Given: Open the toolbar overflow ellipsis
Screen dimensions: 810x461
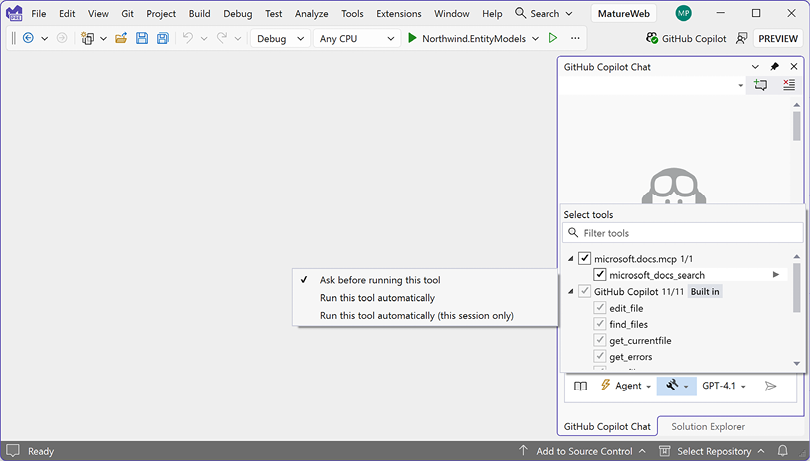Looking at the screenshot, I should click(575, 38).
